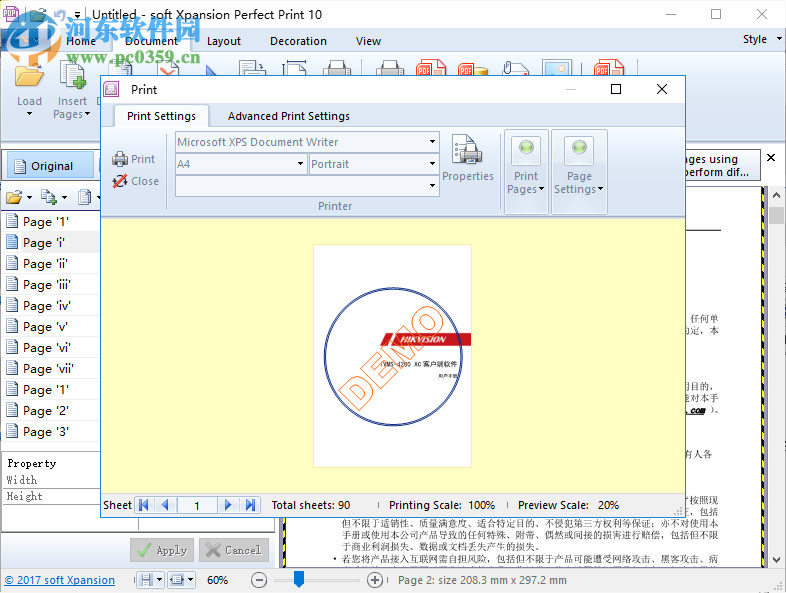Select Page 'i' in page list

click(52, 243)
